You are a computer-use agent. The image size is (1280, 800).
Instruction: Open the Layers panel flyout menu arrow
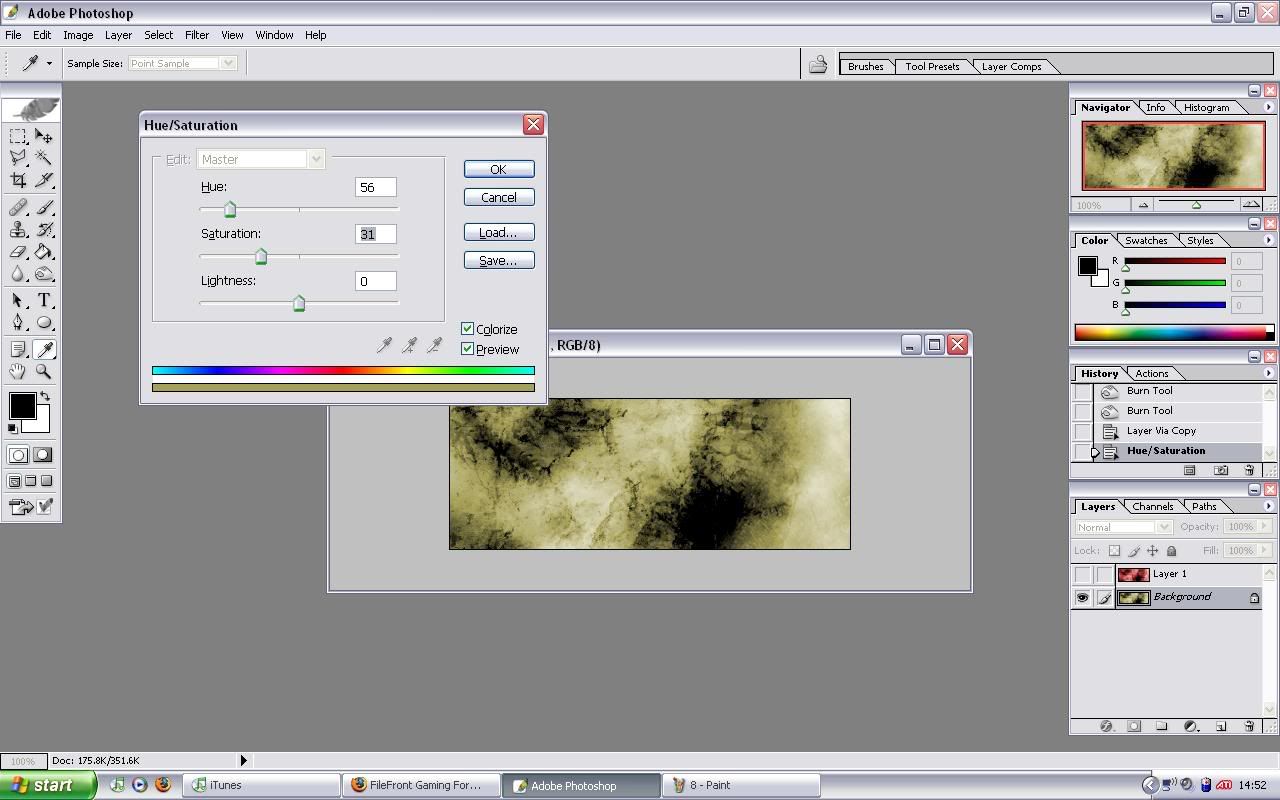1268,506
